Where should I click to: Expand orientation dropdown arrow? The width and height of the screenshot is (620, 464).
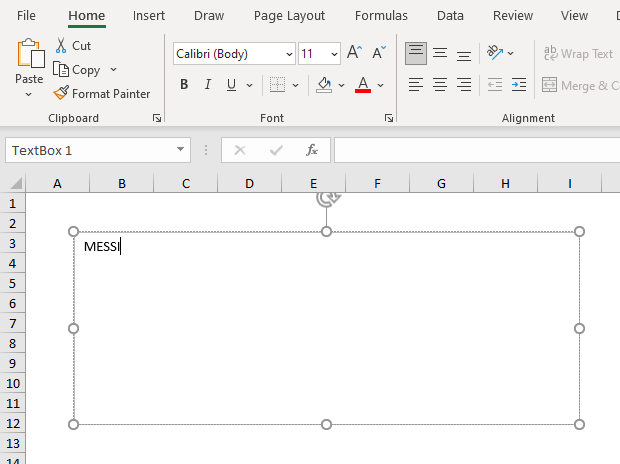(510, 53)
